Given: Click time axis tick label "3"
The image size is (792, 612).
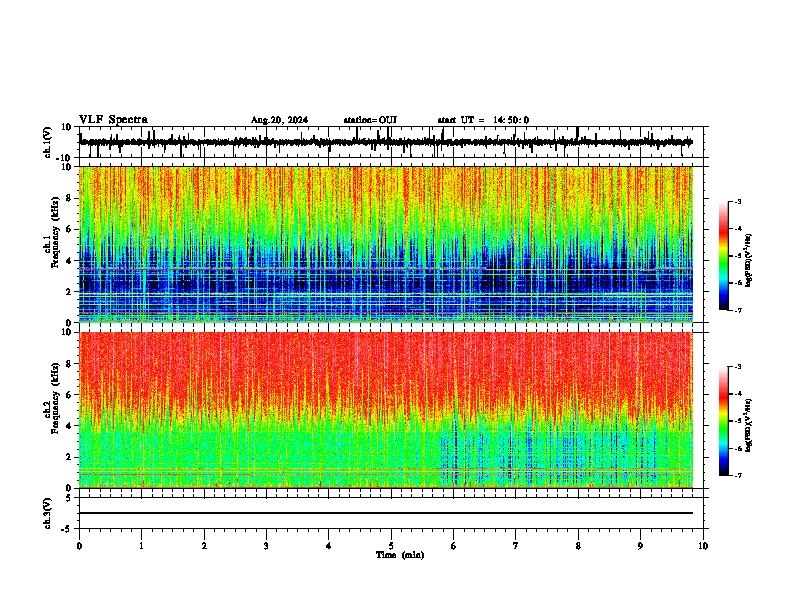Looking at the screenshot, I should click(266, 546).
